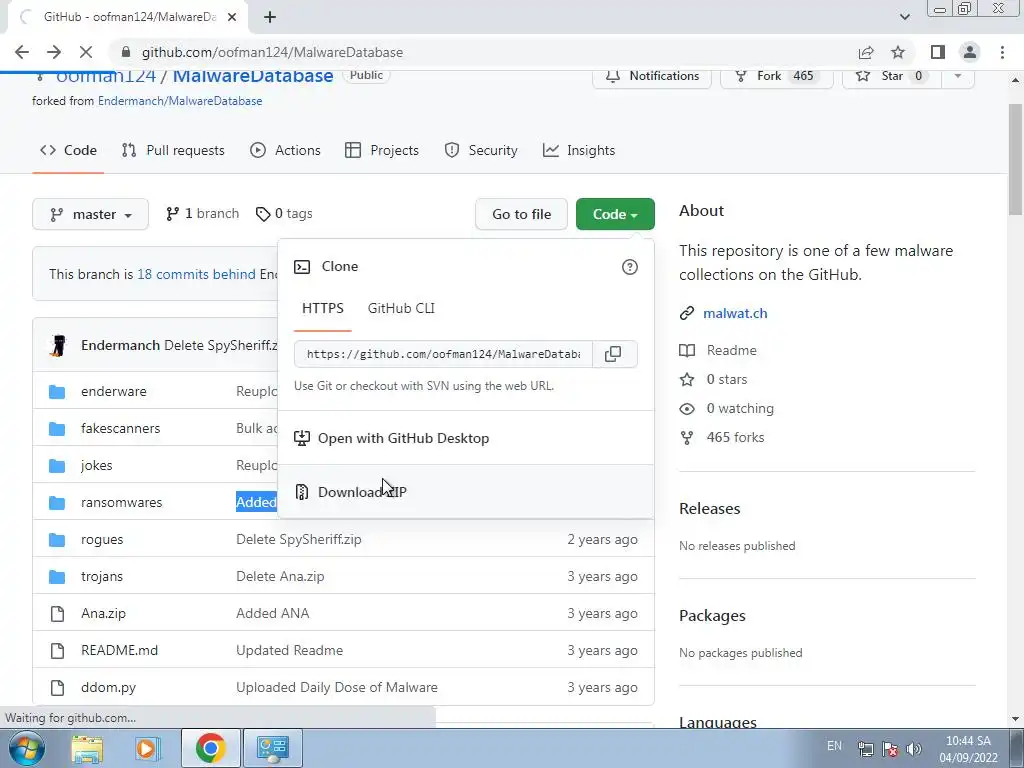
Task: Open the 18 commits behind link
Action: [x=196, y=274]
